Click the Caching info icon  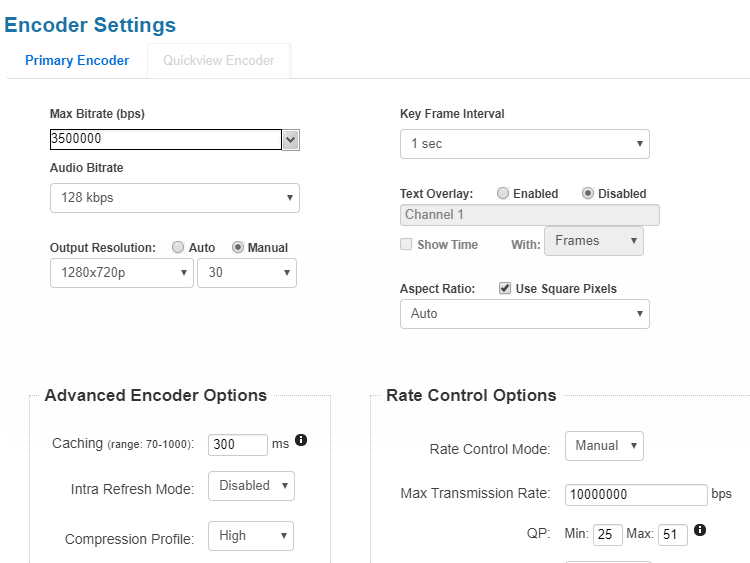coord(301,440)
